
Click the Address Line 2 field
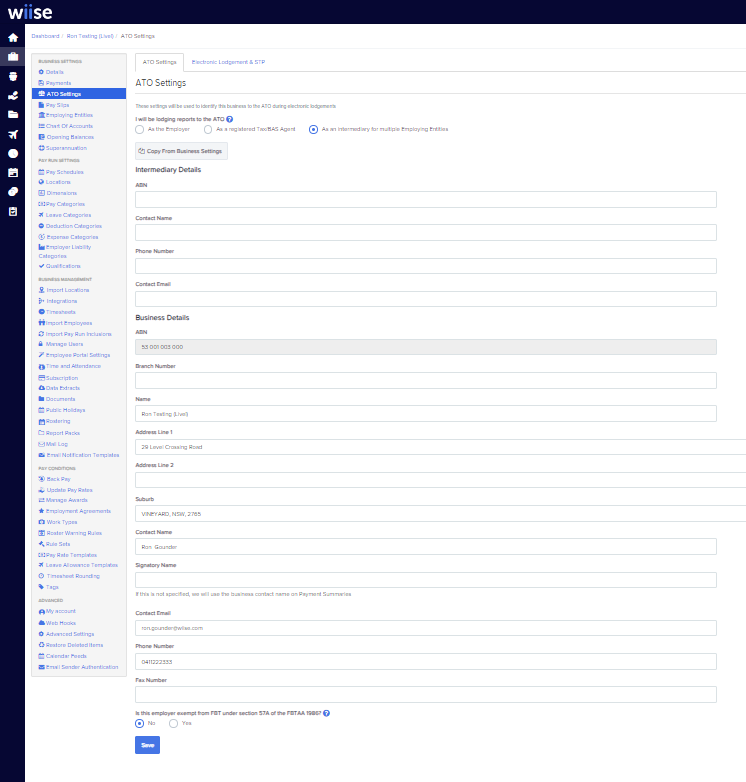click(x=441, y=480)
